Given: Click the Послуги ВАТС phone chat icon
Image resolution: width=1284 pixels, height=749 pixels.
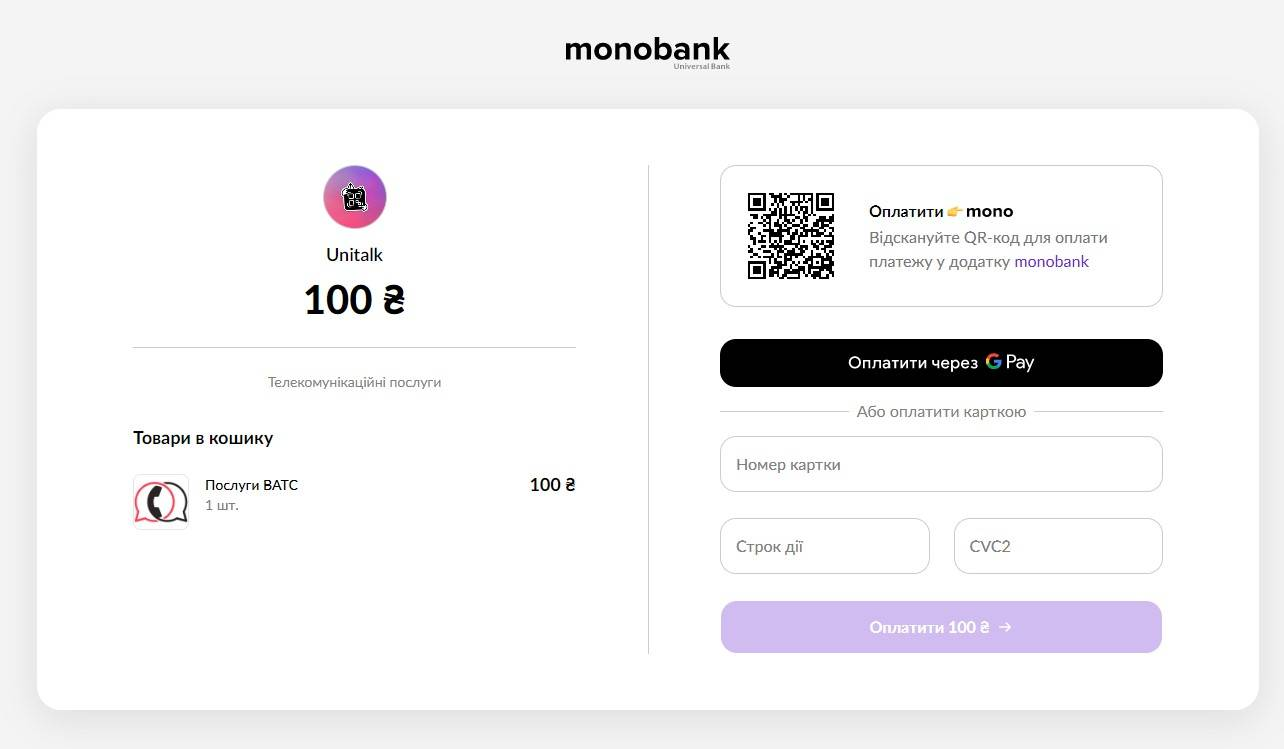Looking at the screenshot, I should [161, 502].
